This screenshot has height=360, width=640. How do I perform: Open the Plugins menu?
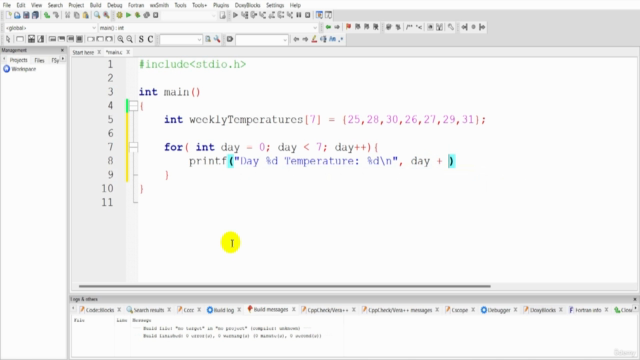pyautogui.click(x=221, y=5)
